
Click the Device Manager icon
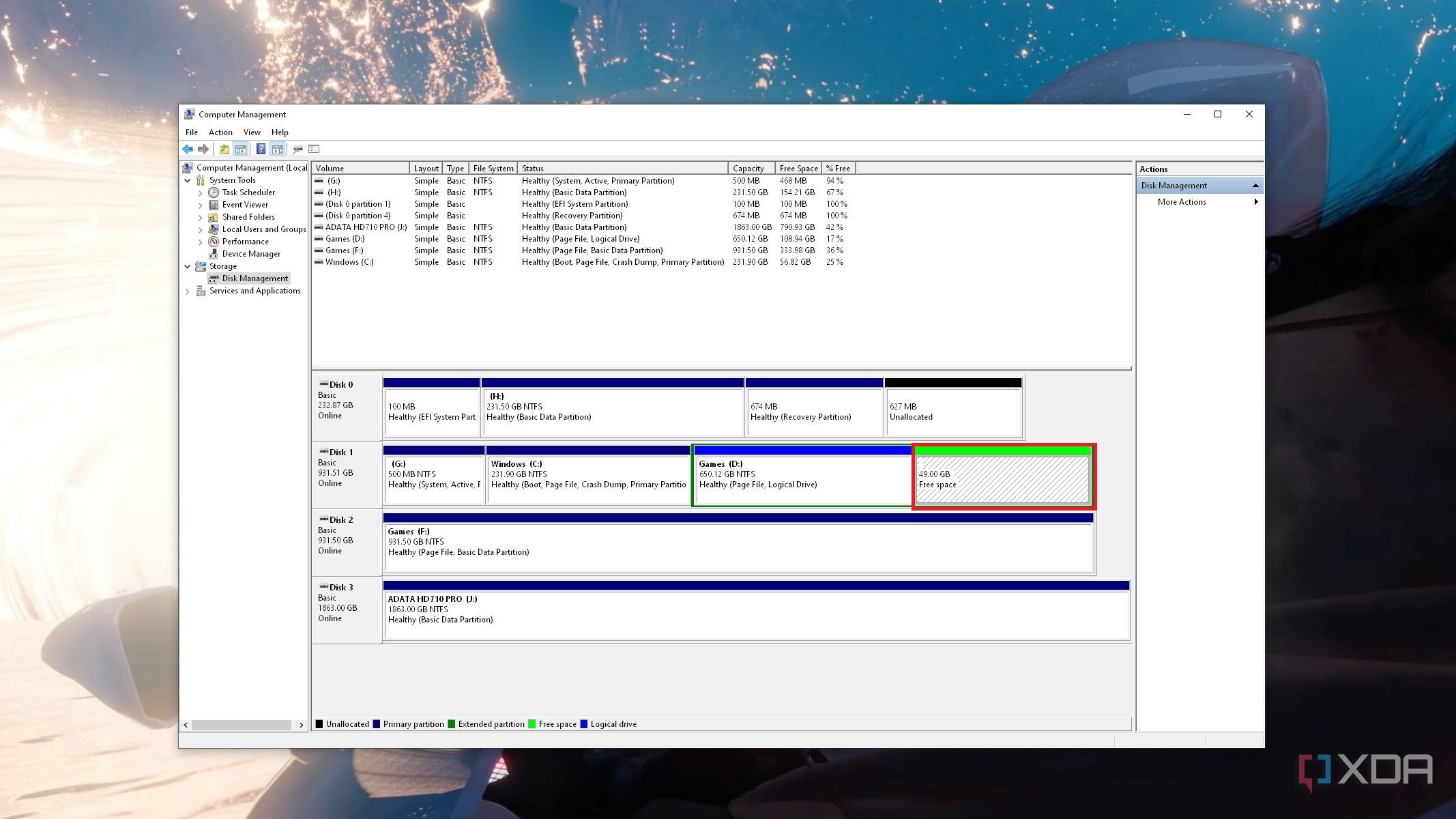coord(214,254)
